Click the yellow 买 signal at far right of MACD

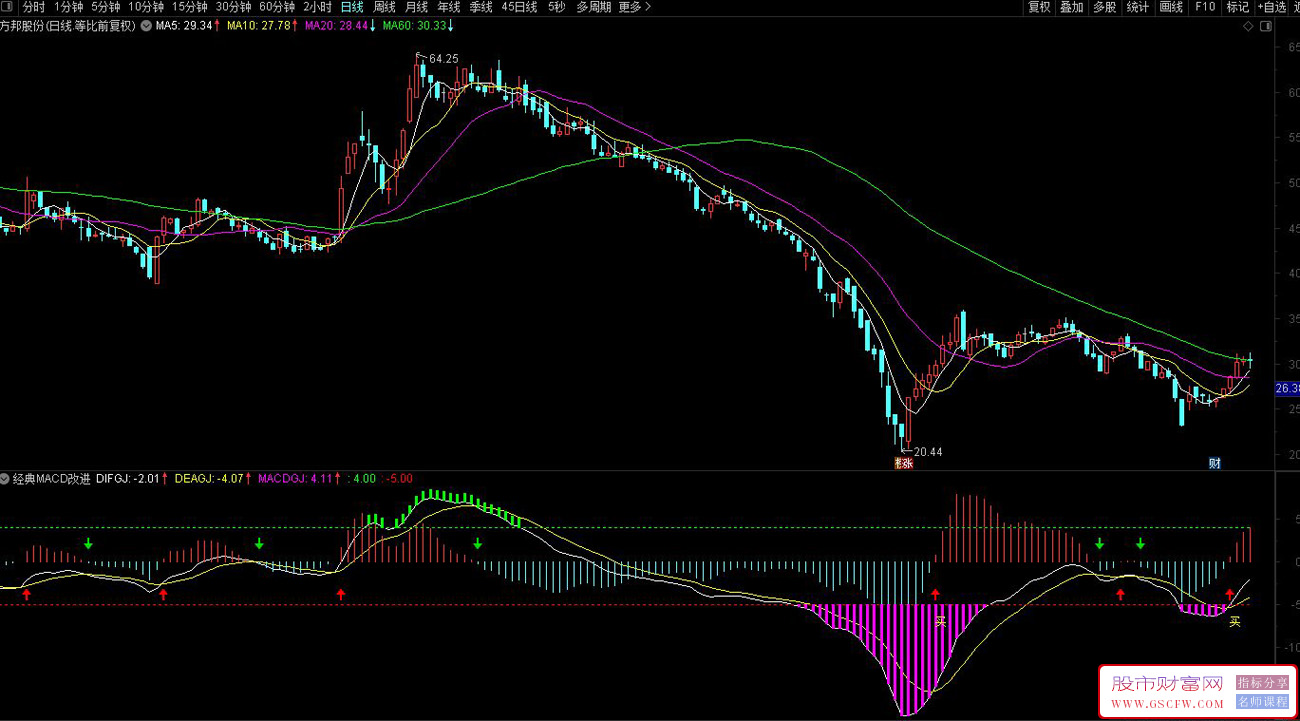(1235, 621)
